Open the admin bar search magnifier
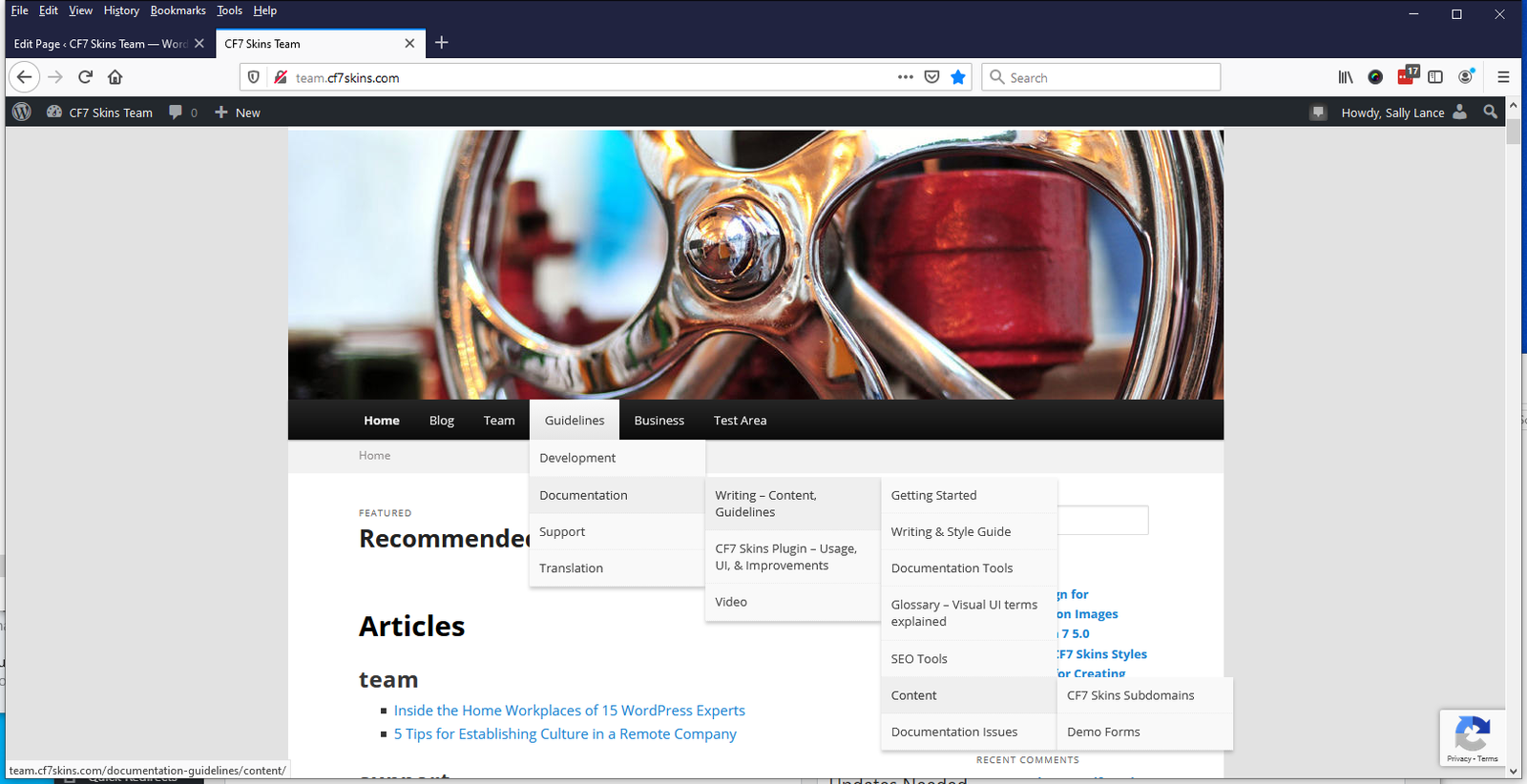 point(1490,113)
